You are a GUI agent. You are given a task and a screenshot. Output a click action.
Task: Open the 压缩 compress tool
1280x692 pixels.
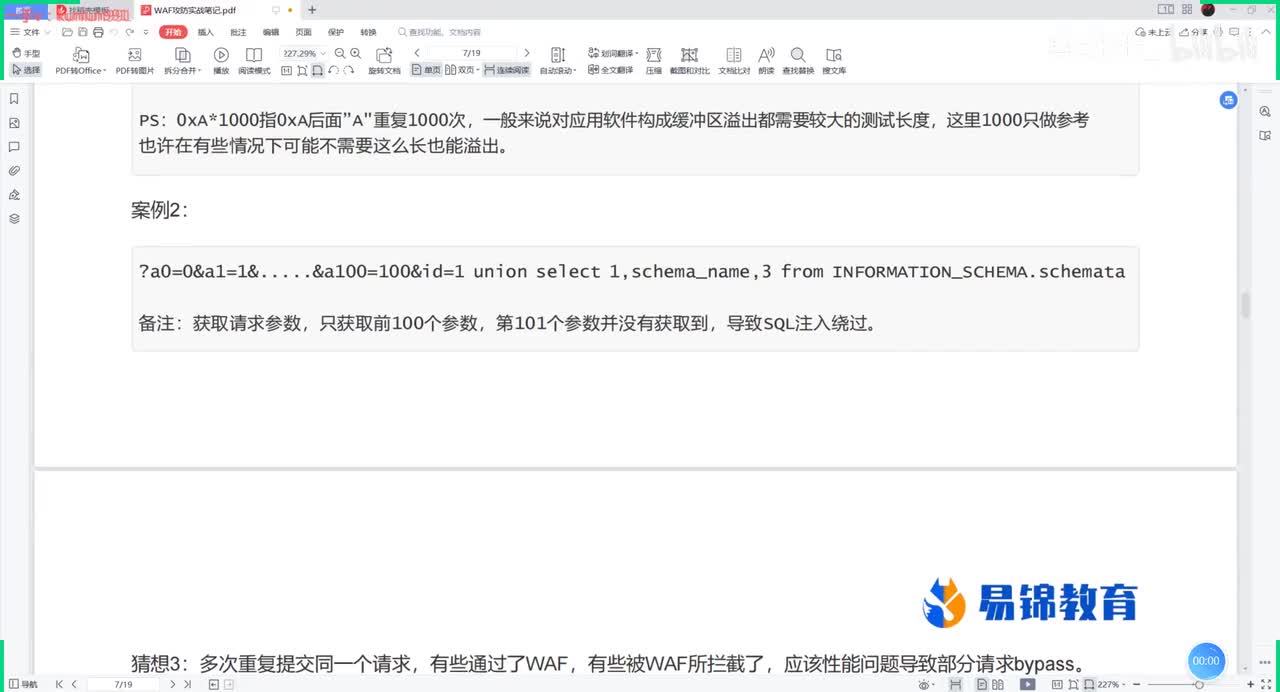coord(654,61)
